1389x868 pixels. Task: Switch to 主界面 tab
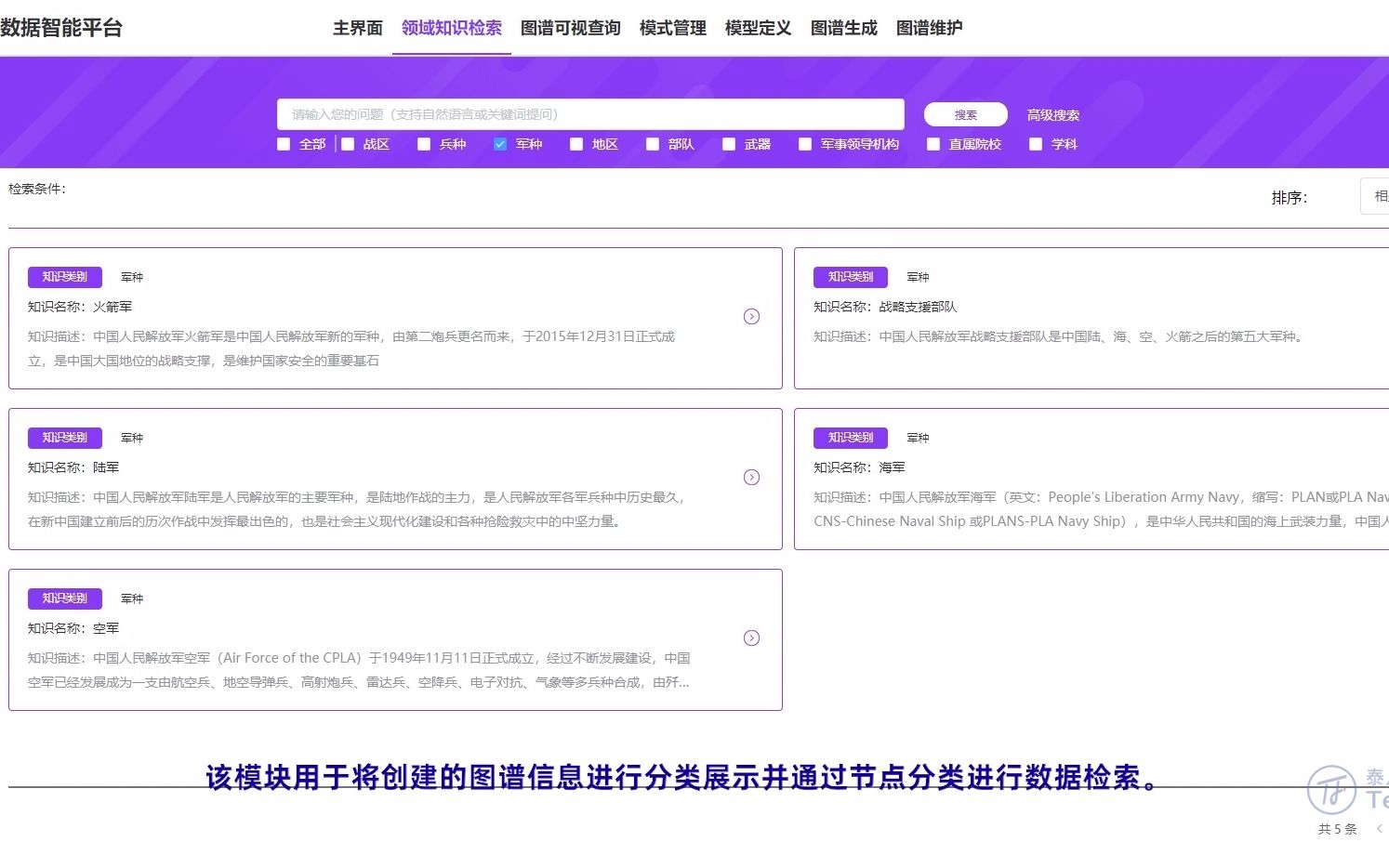(358, 28)
